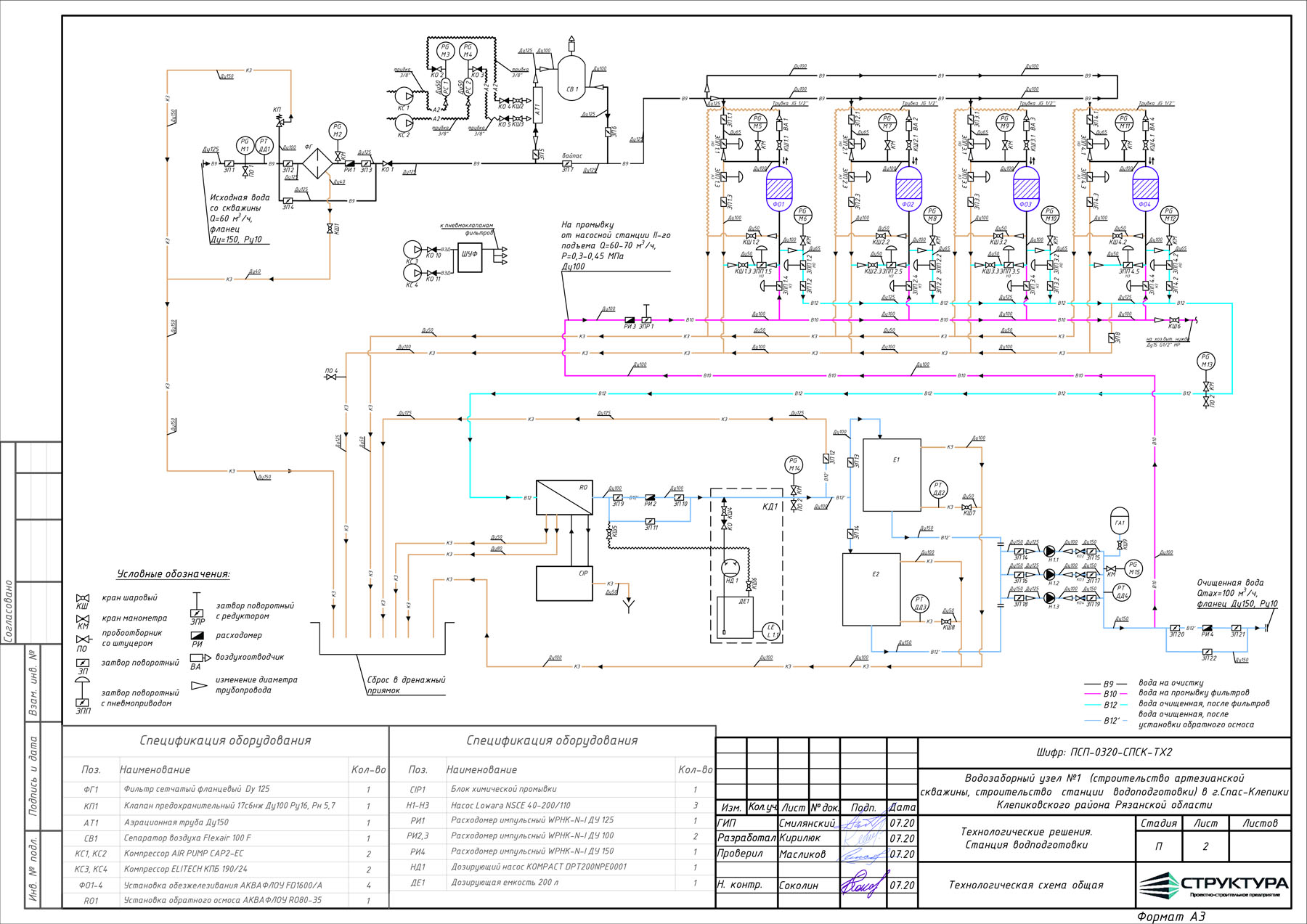Click the magenta B10 legend line

point(1110,694)
